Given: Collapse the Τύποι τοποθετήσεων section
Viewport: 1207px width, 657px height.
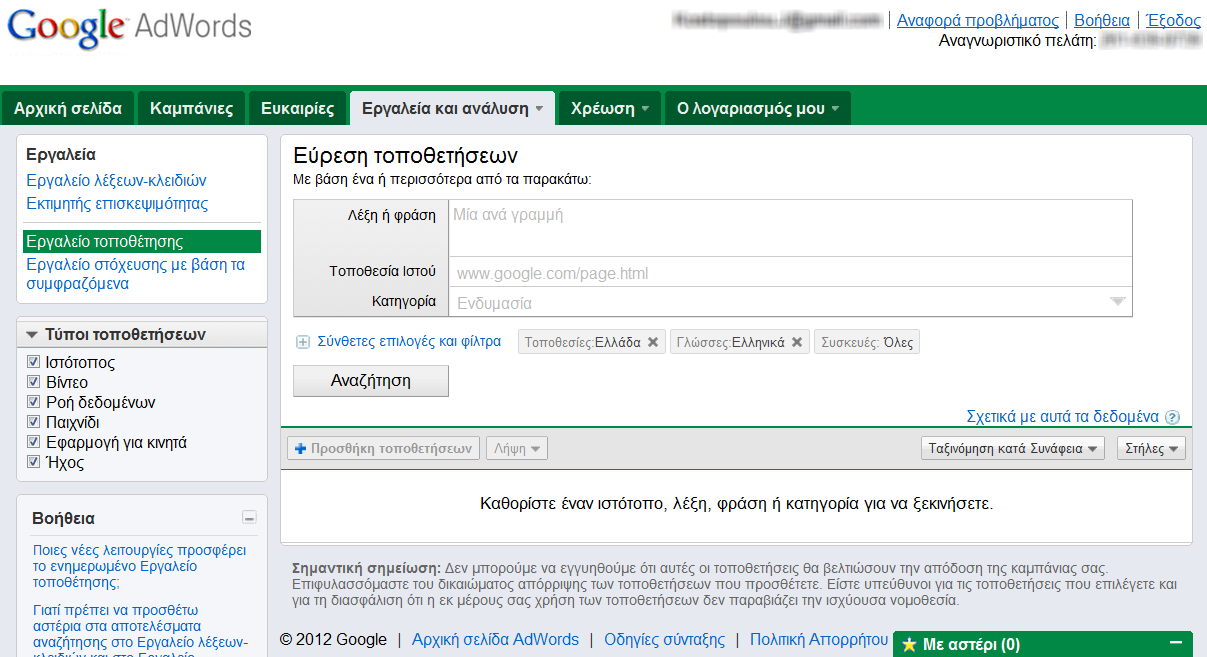Looking at the screenshot, I should coord(33,335).
